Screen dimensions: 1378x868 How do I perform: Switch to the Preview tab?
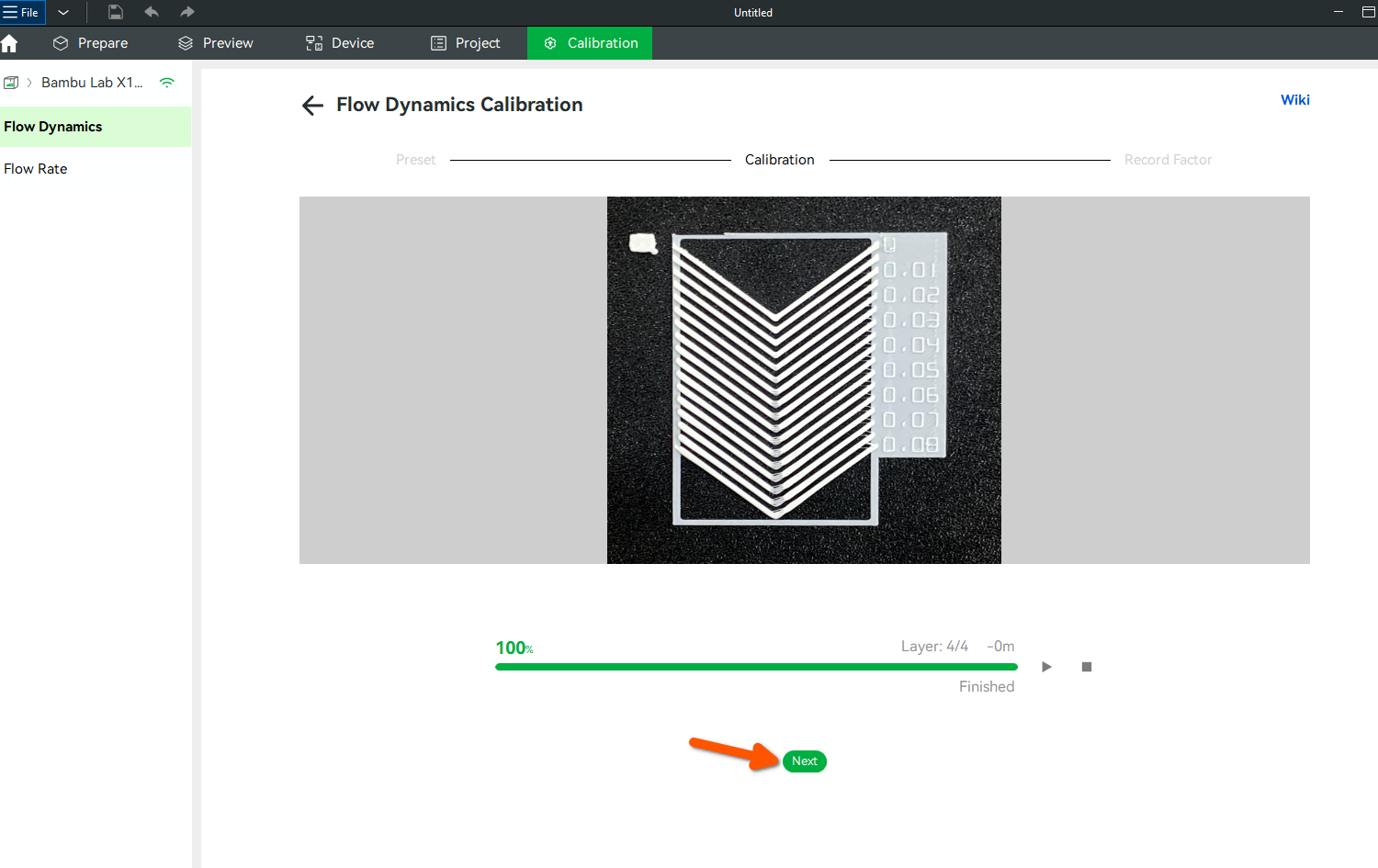pos(216,43)
